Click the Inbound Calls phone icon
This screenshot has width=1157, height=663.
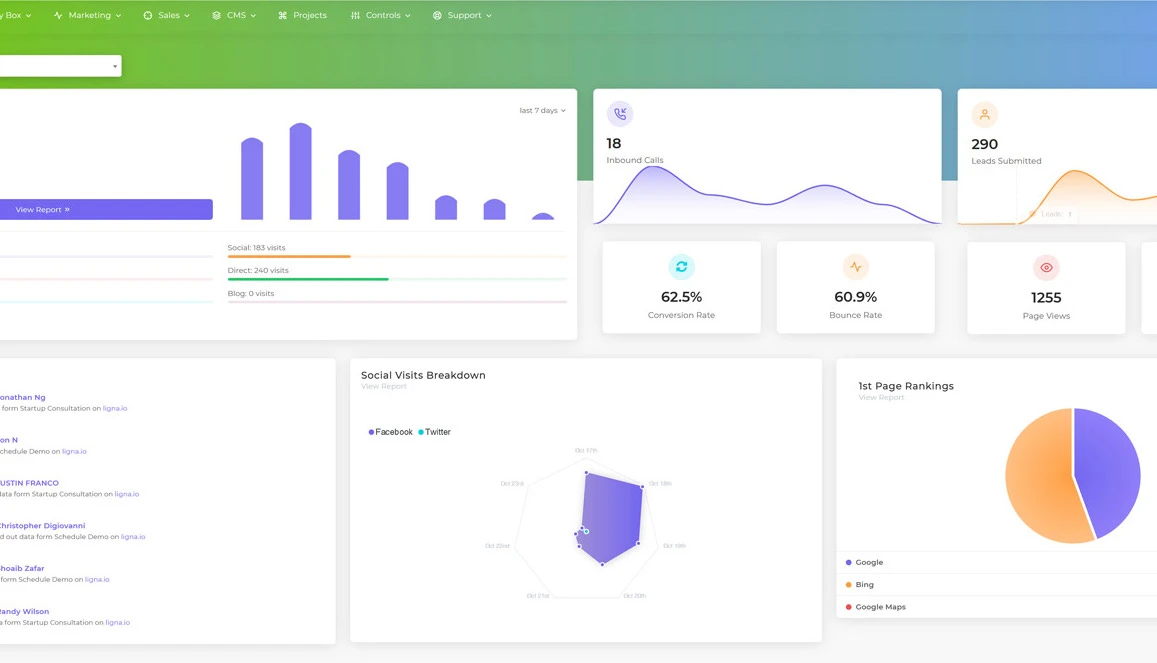pos(620,114)
